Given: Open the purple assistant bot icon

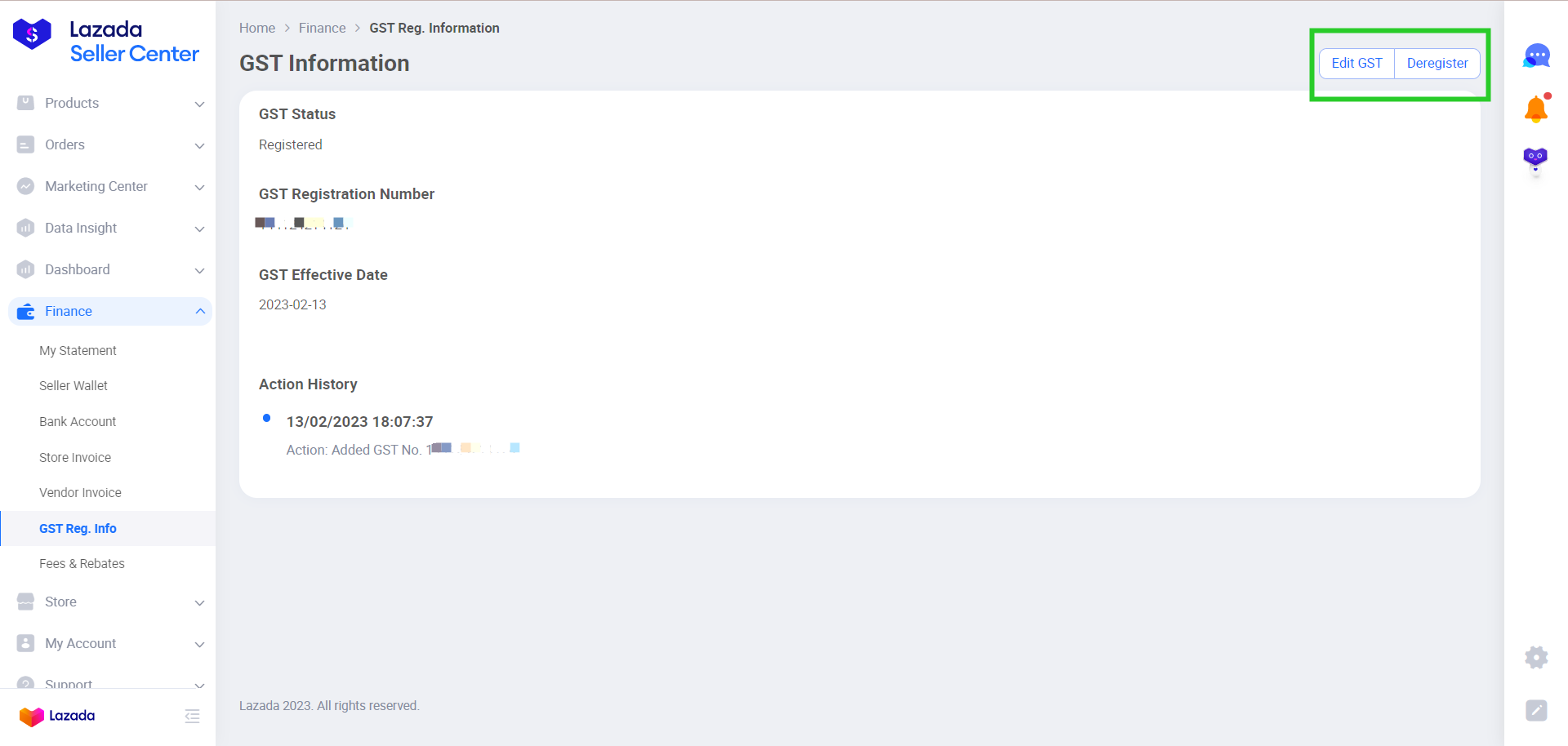Looking at the screenshot, I should pos(1535,159).
